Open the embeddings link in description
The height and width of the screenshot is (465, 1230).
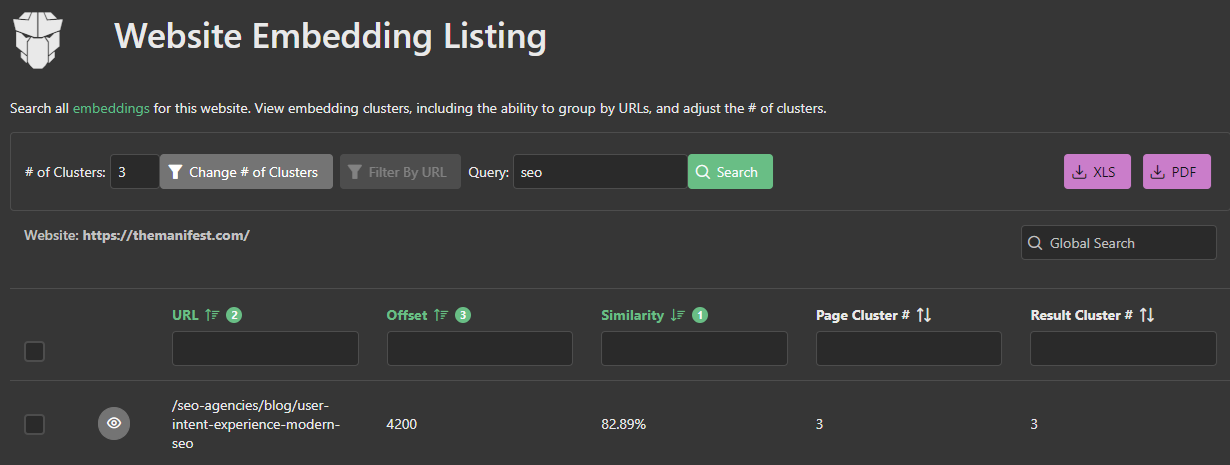[111, 108]
